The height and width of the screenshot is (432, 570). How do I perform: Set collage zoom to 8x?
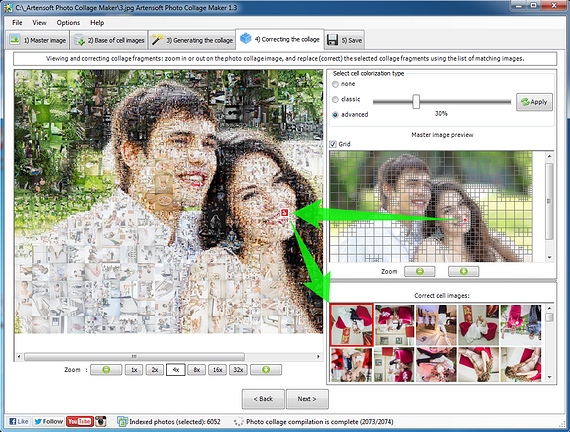click(x=197, y=370)
